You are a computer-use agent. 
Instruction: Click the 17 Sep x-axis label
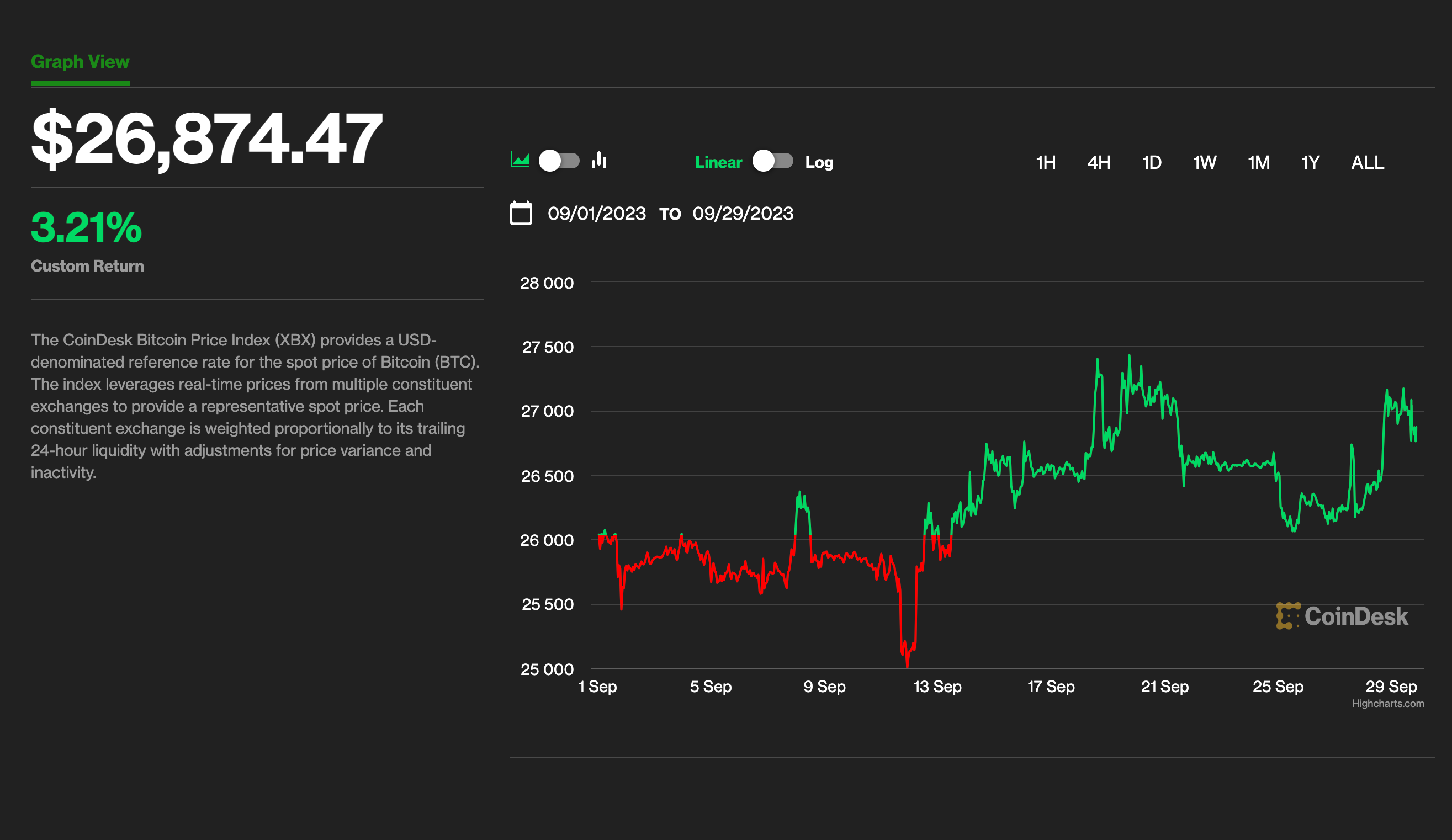tap(1051, 687)
